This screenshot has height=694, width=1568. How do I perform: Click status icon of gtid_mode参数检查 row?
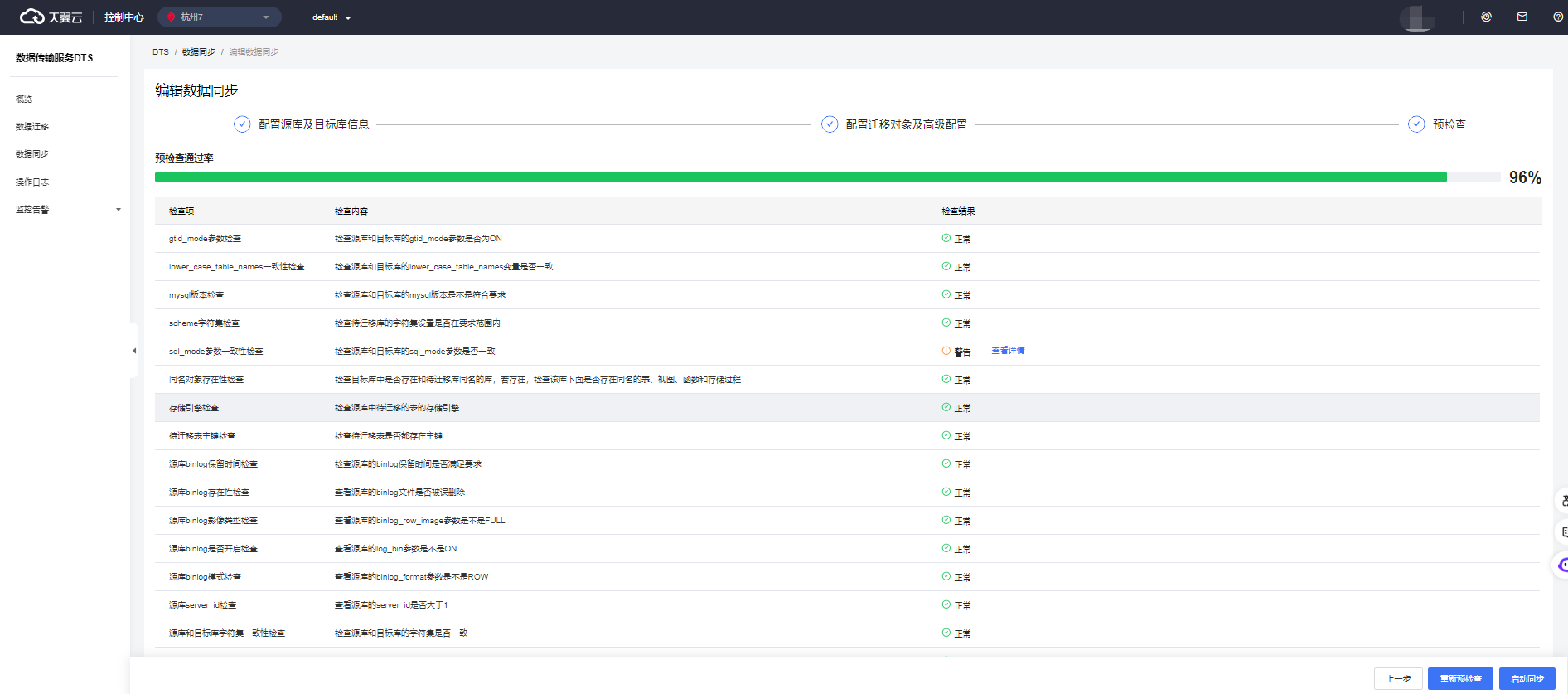tap(946, 238)
